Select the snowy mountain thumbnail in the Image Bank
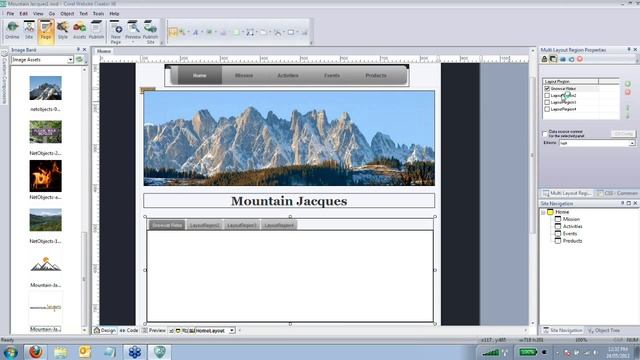 (x=46, y=88)
